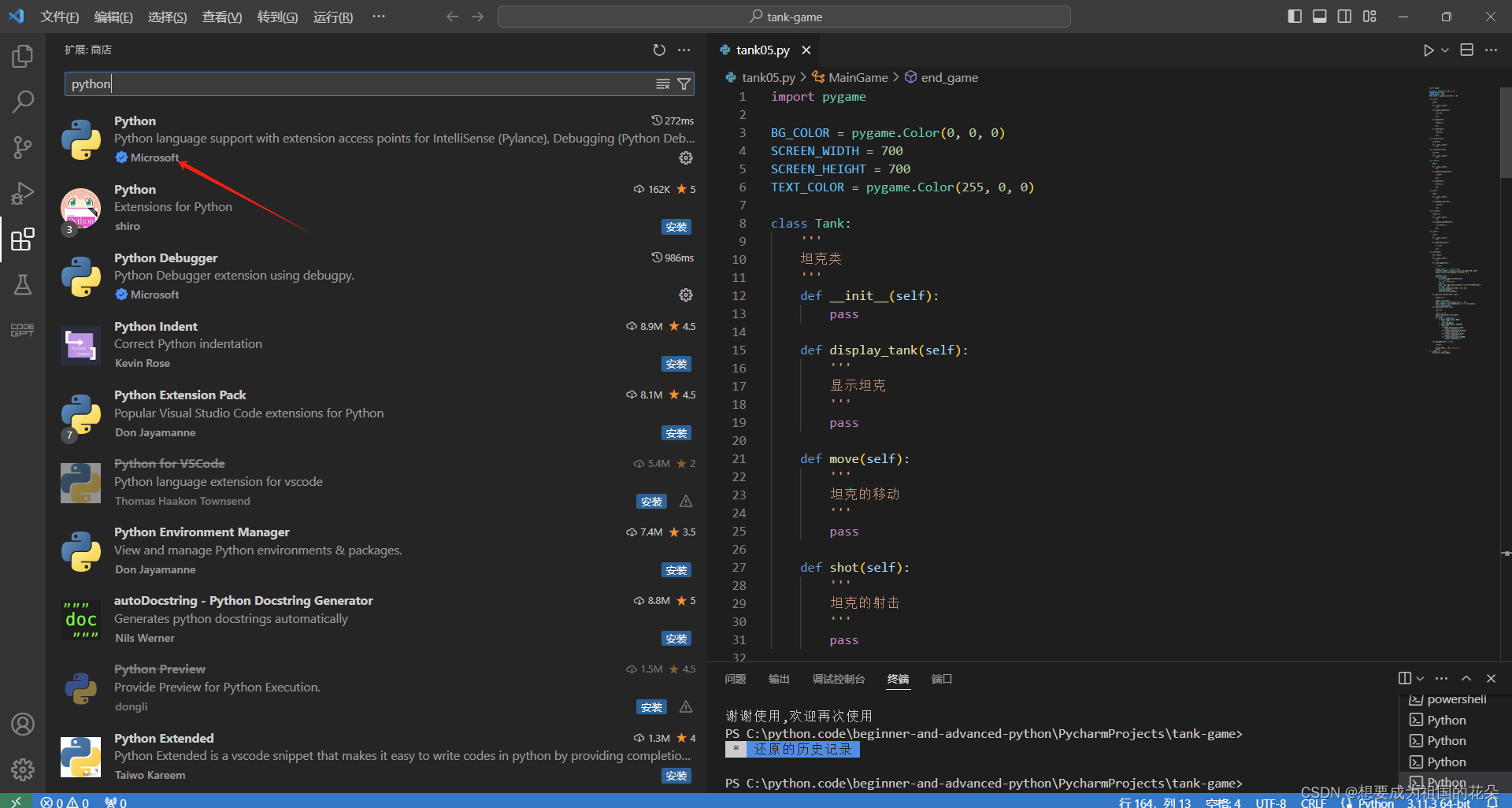Expand the split terminal dropdown
The width and height of the screenshot is (1512, 808).
tap(1421, 678)
